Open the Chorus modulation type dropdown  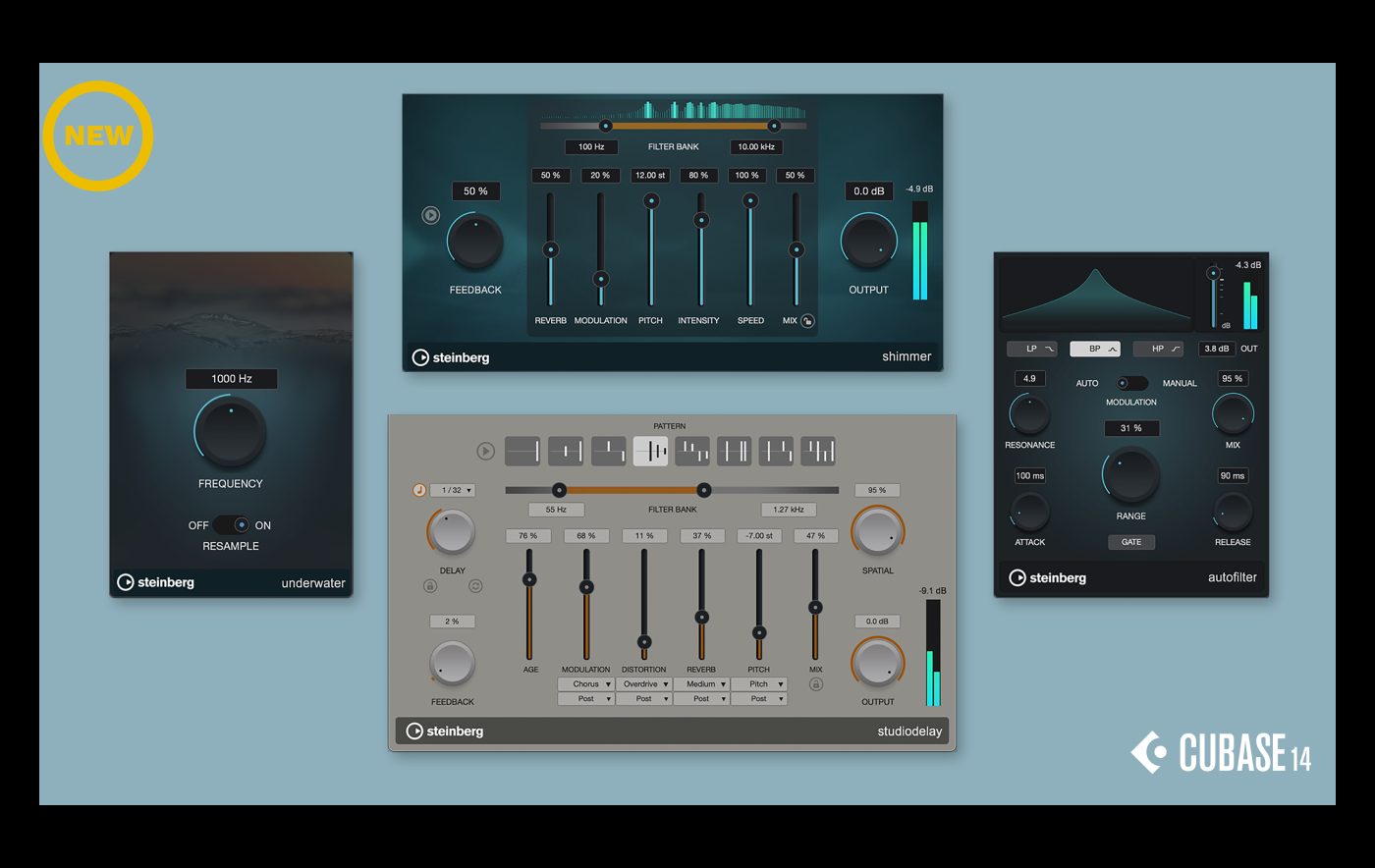(x=586, y=684)
